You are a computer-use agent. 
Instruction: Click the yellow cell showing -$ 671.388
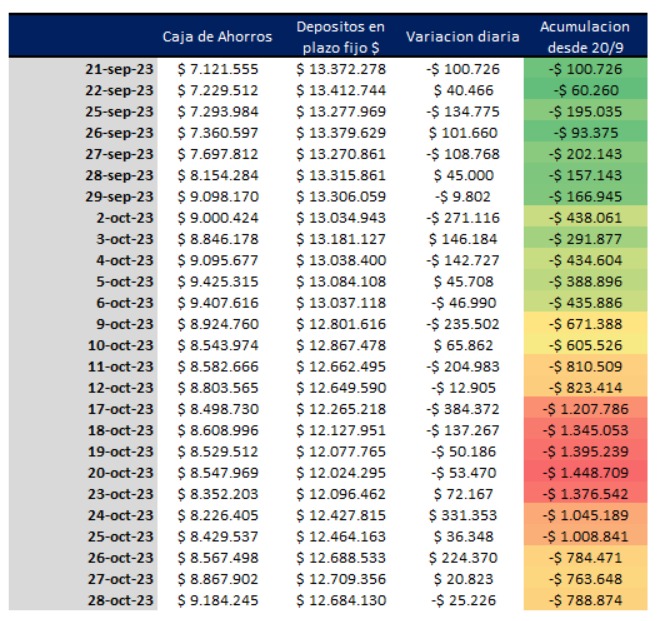pos(585,324)
